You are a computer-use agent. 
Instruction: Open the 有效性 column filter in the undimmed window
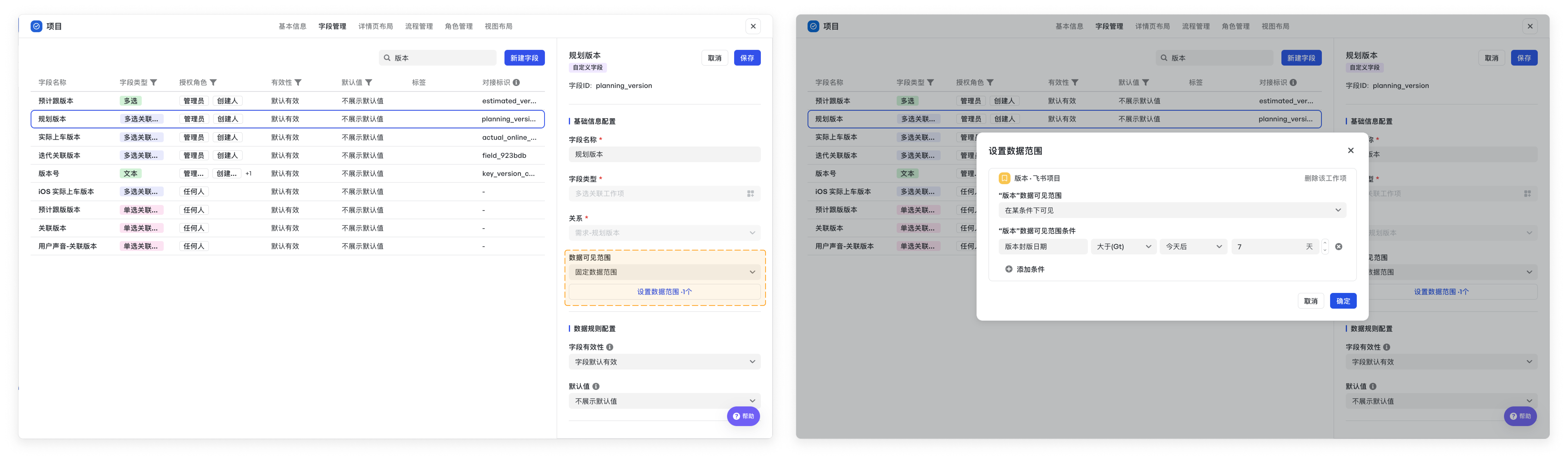298,82
